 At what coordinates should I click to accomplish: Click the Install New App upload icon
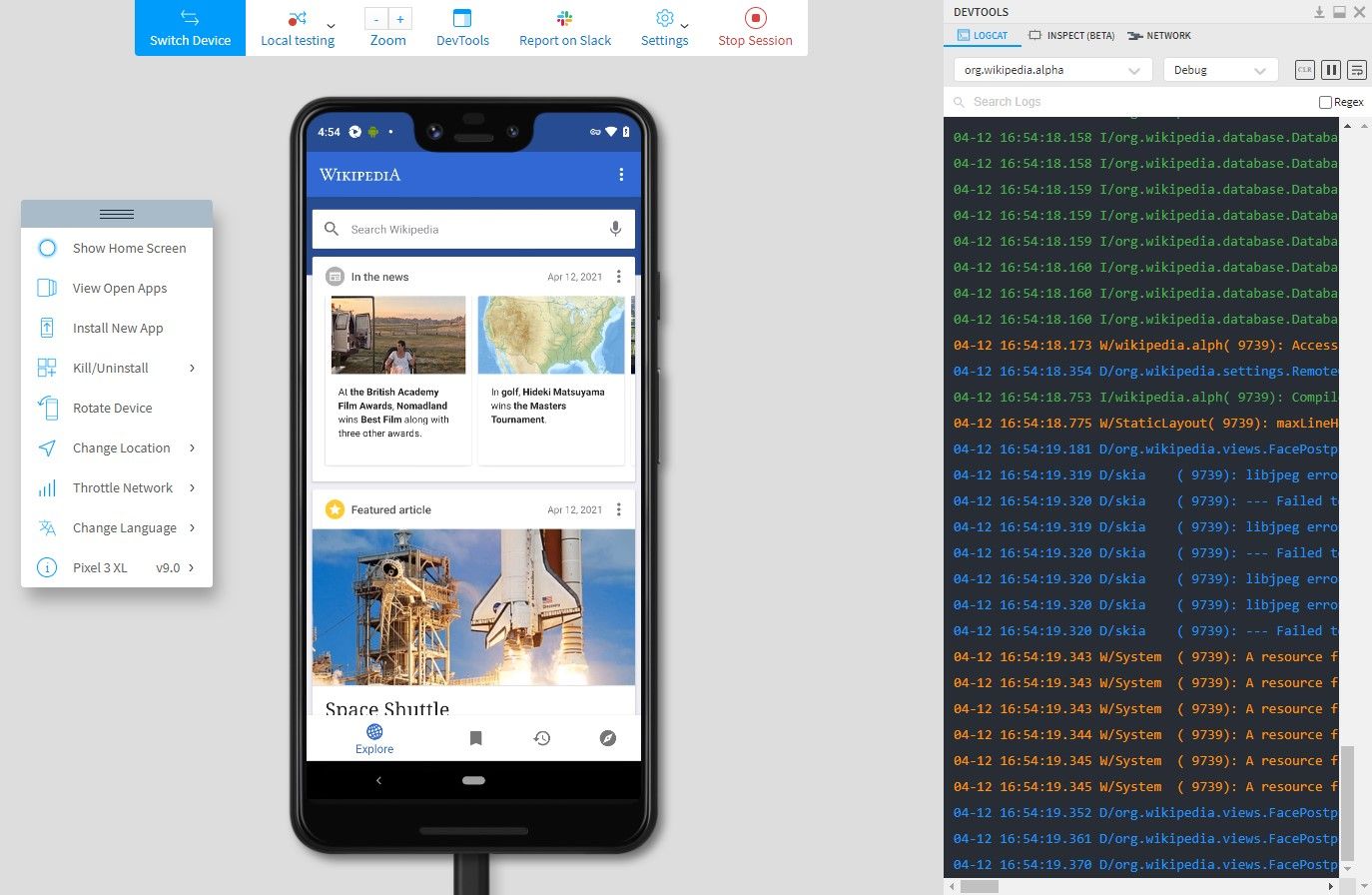coord(47,328)
